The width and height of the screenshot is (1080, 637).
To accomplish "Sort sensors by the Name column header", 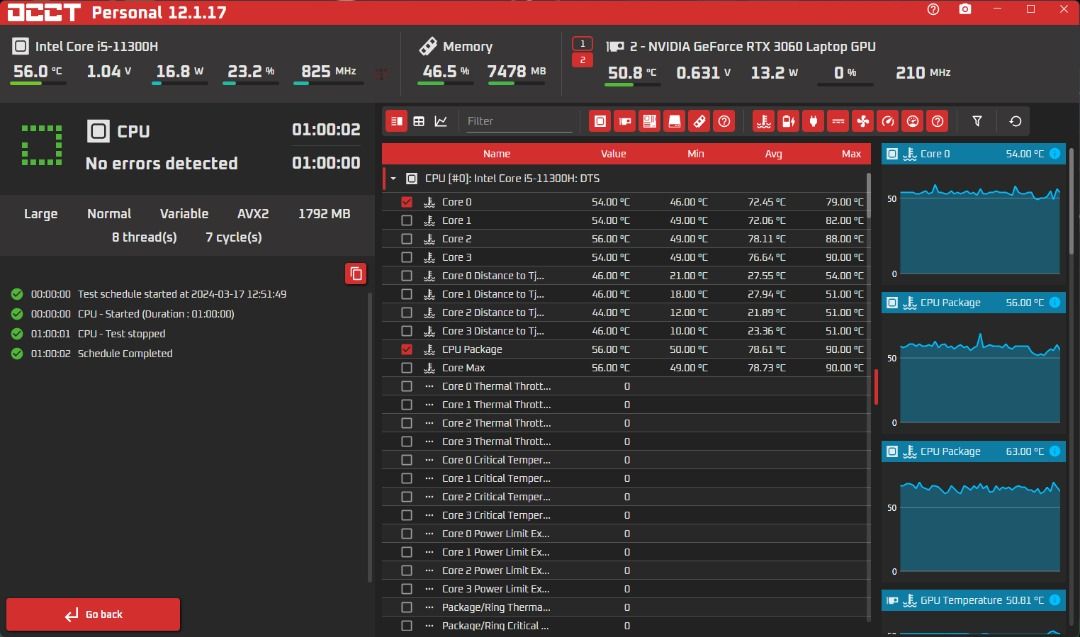I will [496, 154].
